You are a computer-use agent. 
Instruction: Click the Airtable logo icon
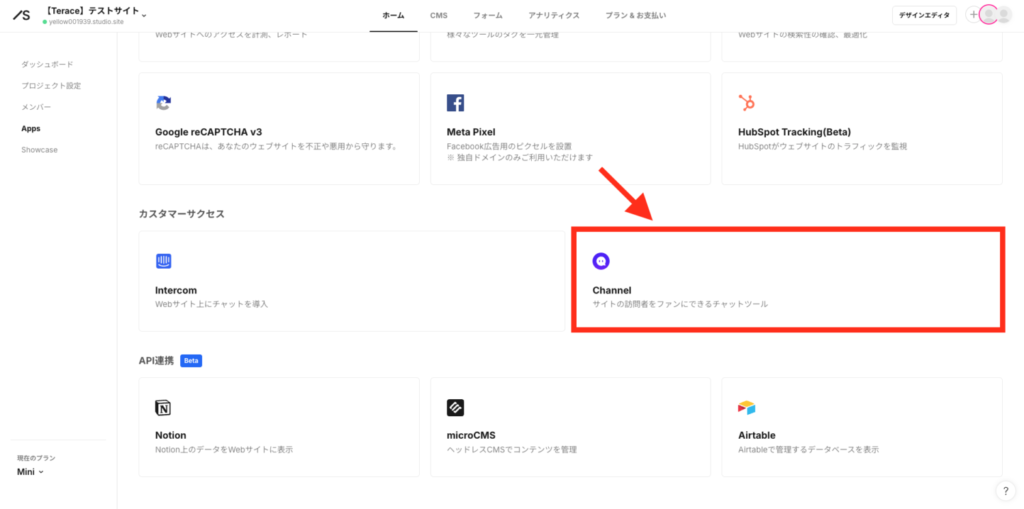pyautogui.click(x=746, y=408)
